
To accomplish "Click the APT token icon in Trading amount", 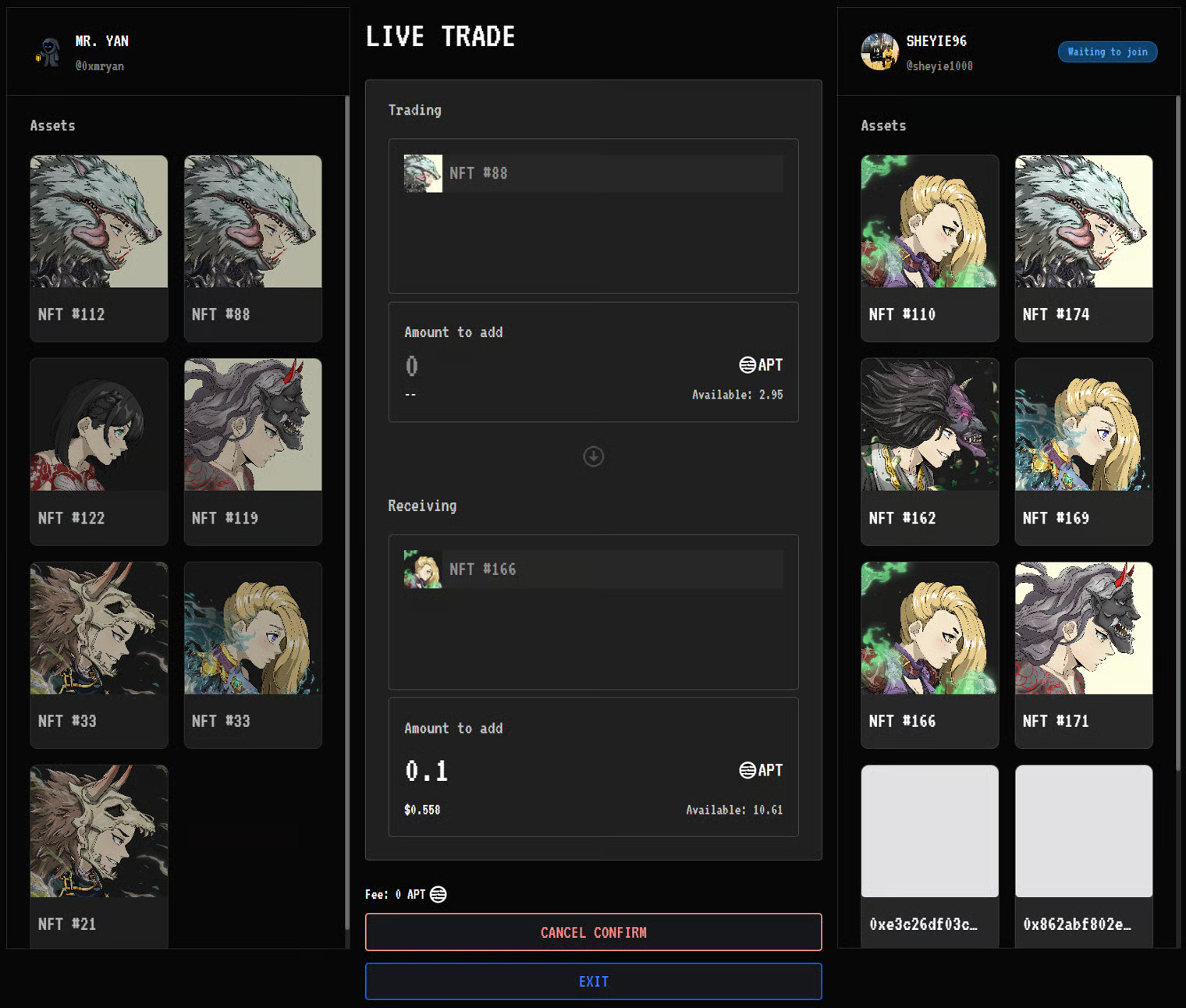I will coord(747,365).
